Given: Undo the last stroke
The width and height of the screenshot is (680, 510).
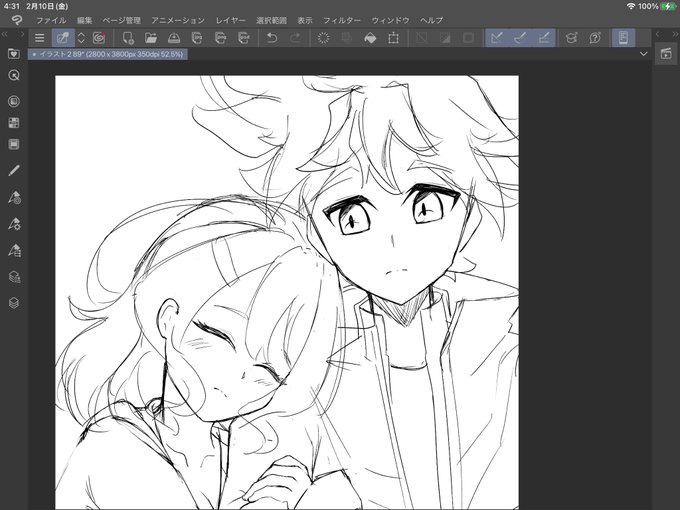Looking at the screenshot, I should click(272, 38).
